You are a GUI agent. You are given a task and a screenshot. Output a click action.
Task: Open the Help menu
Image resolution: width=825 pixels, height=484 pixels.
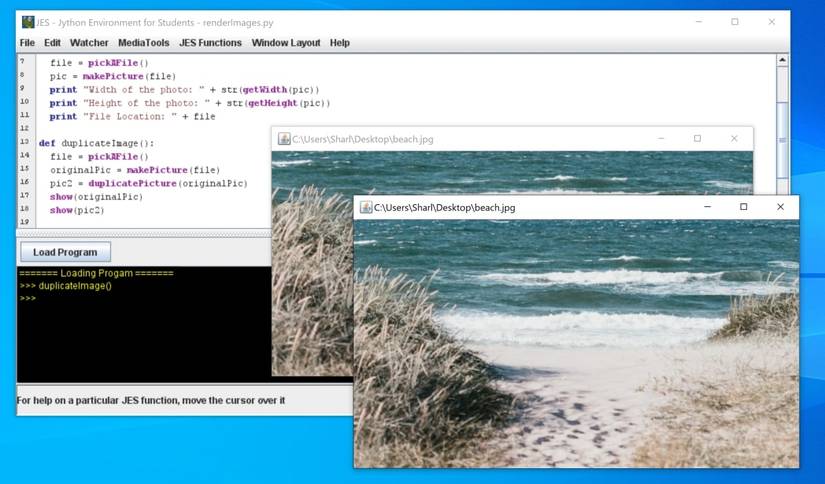[x=340, y=43]
